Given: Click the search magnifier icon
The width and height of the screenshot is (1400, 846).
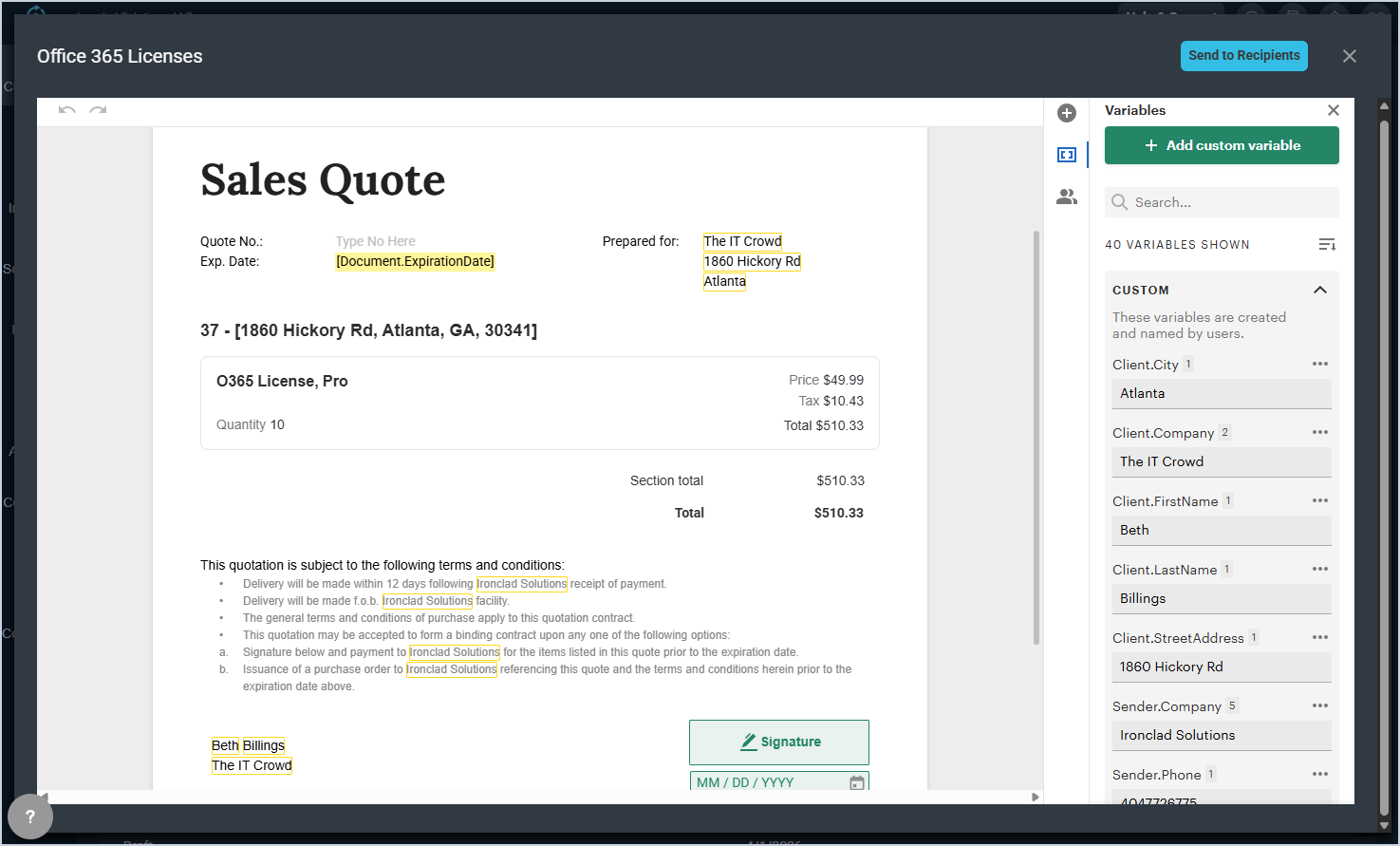Looking at the screenshot, I should click(1120, 202).
